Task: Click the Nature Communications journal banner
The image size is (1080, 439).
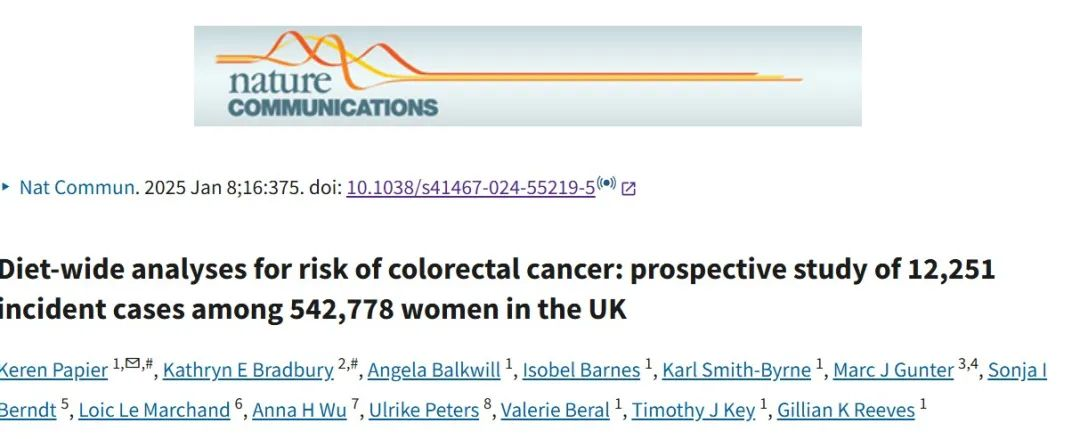Action: 527,76
